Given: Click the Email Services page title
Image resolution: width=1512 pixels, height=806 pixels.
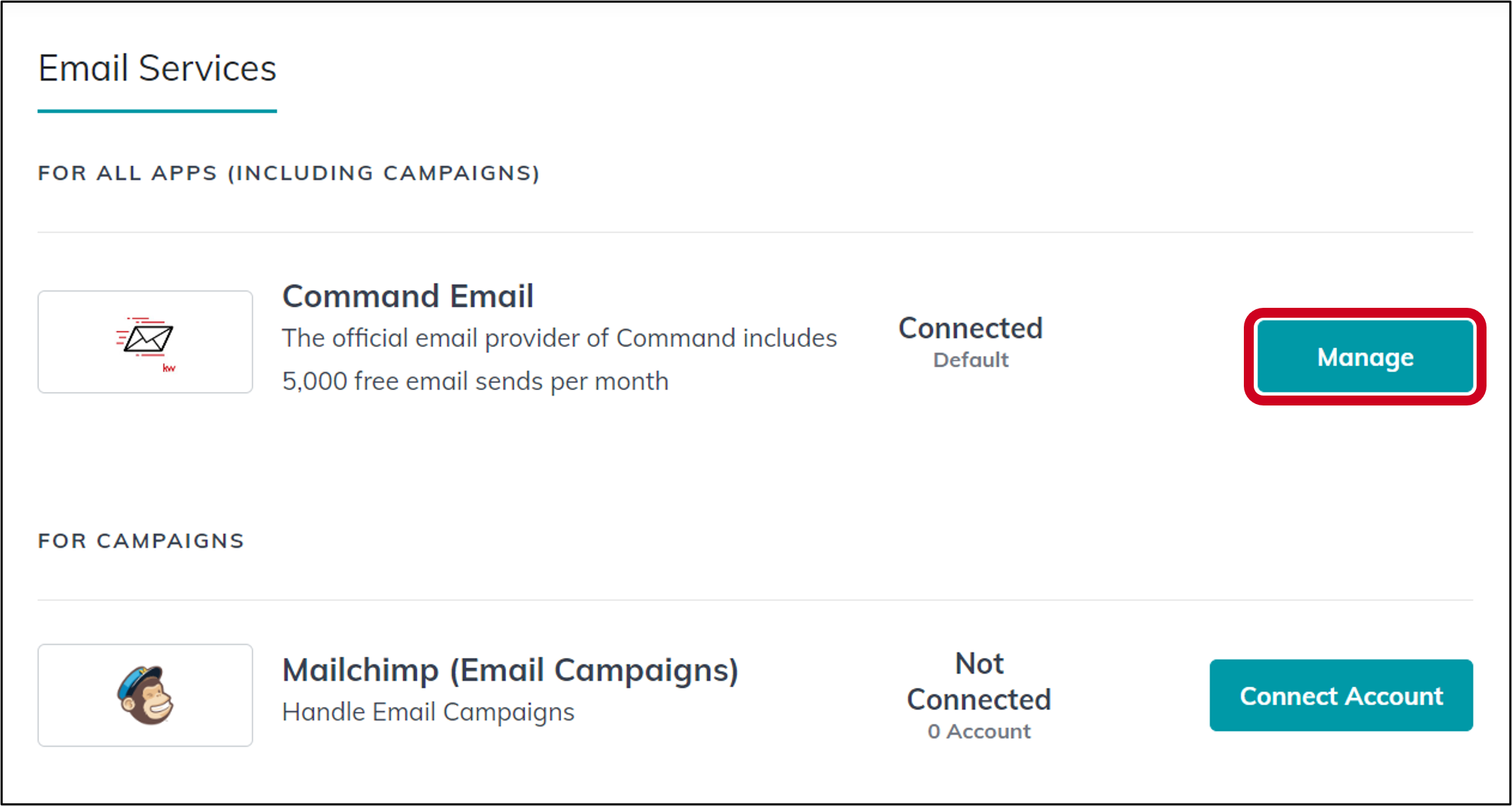Looking at the screenshot, I should pyautogui.click(x=157, y=68).
